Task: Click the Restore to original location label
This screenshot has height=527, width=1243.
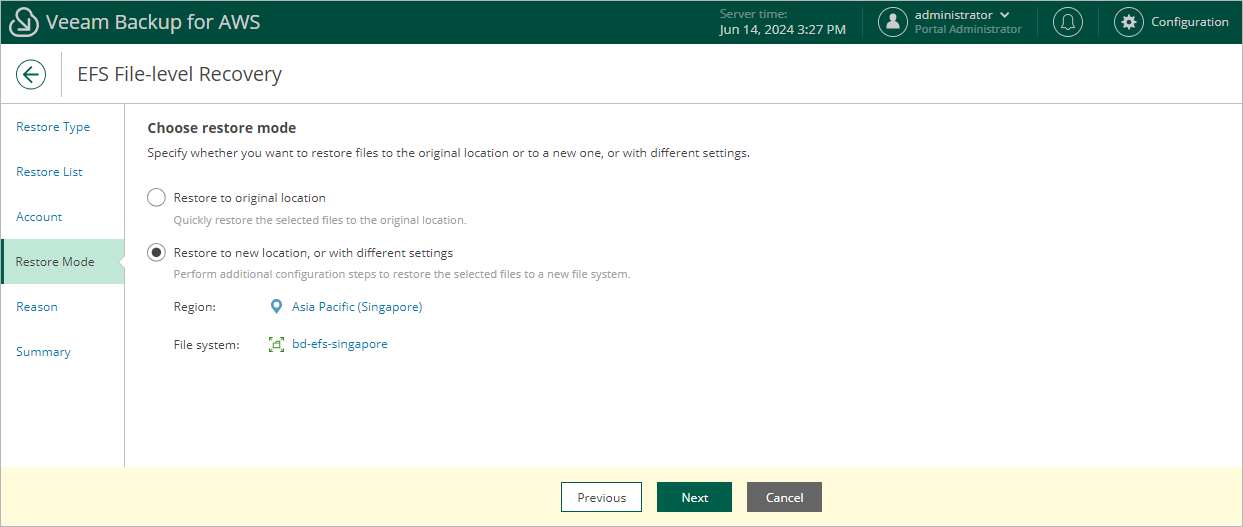Action: [x=250, y=198]
